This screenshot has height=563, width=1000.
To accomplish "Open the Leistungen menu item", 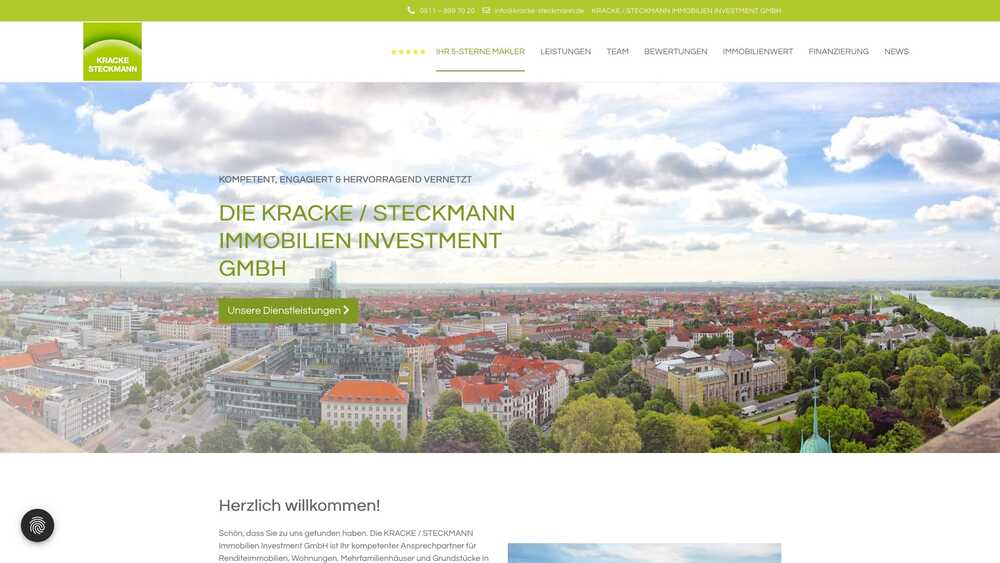I will (x=565, y=52).
